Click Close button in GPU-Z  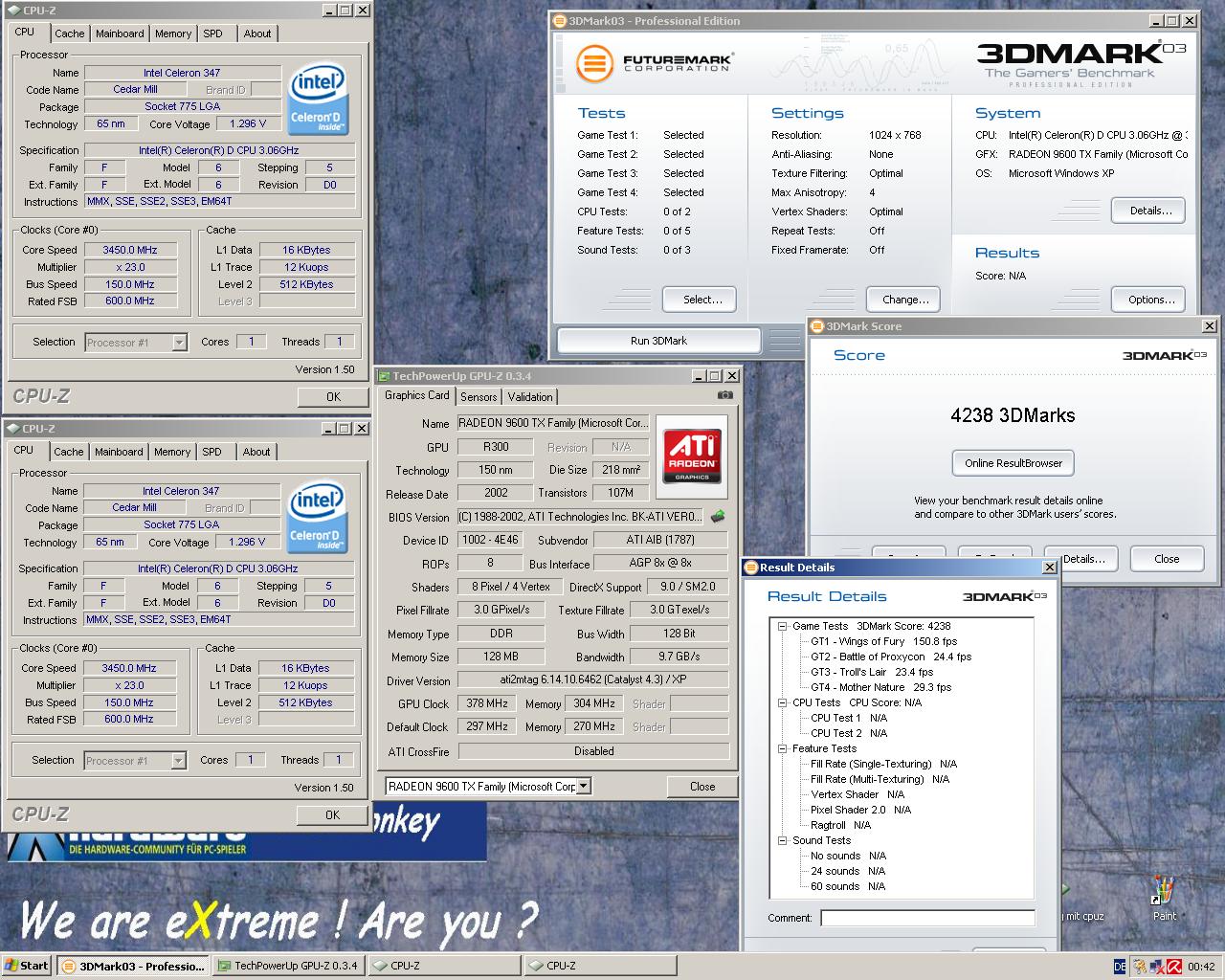pyautogui.click(x=702, y=787)
